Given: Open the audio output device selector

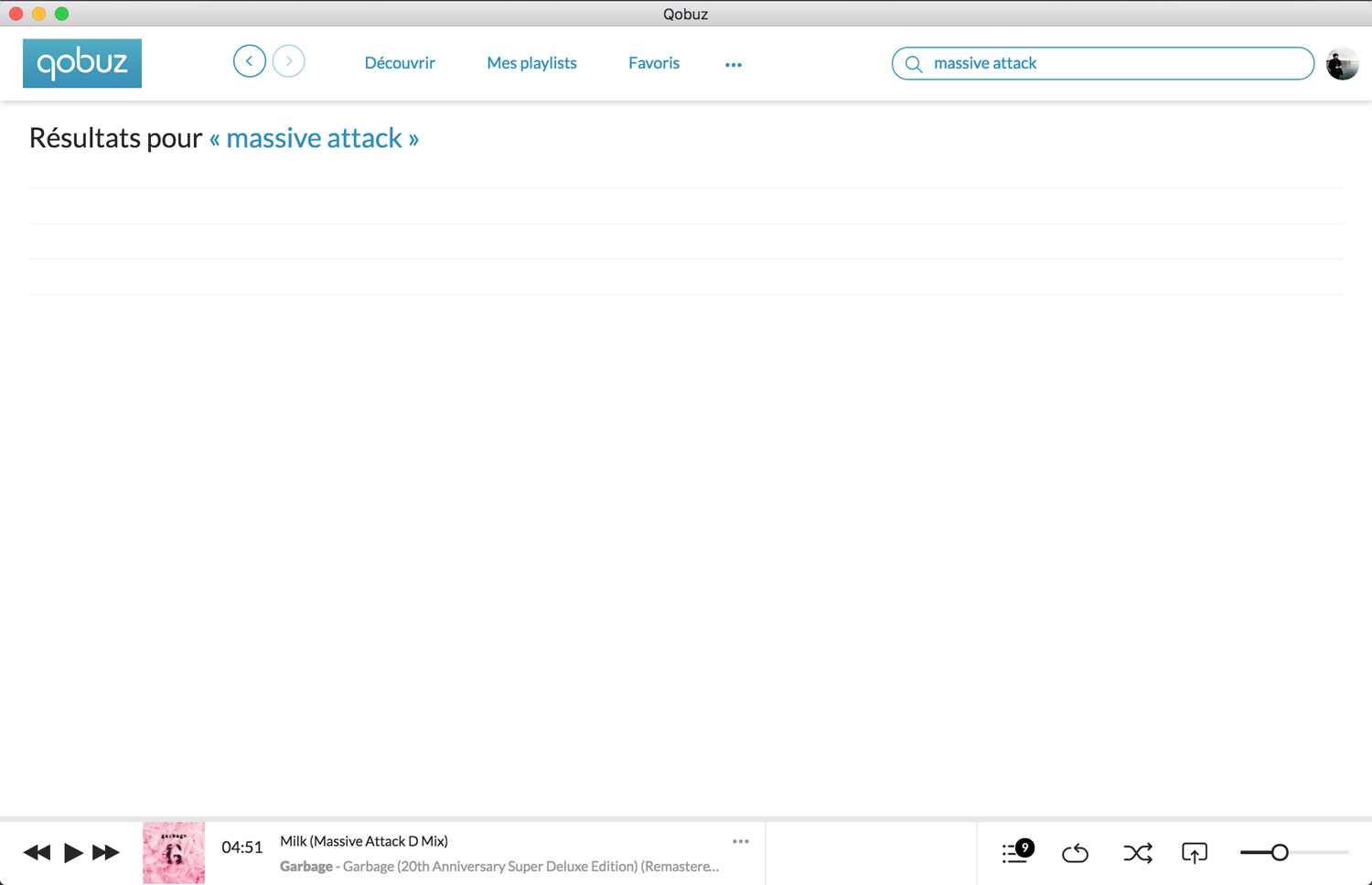Looking at the screenshot, I should click(x=1195, y=853).
